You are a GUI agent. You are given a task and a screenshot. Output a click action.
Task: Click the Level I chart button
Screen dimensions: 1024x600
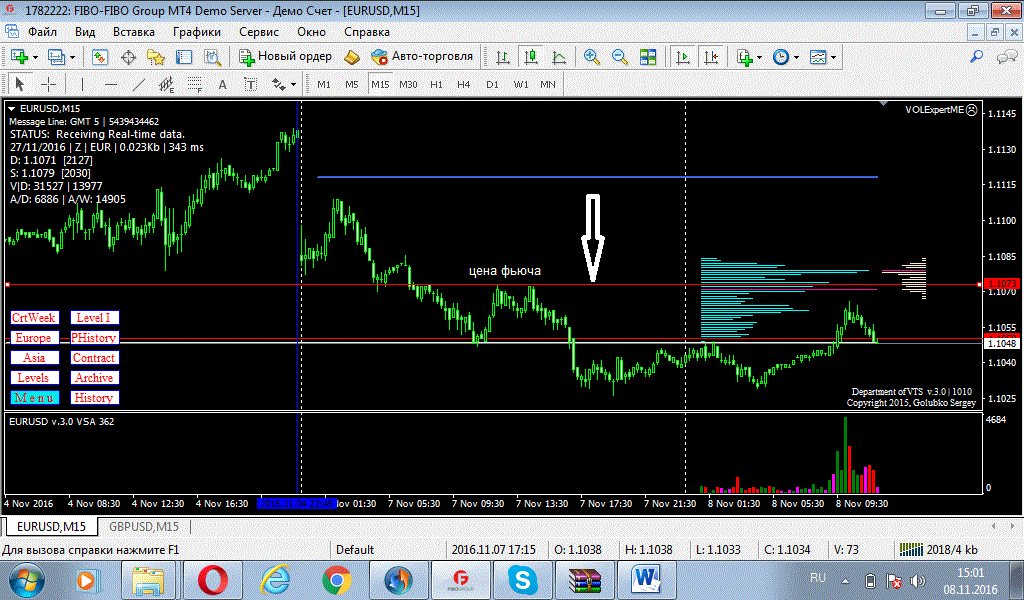pos(94,318)
